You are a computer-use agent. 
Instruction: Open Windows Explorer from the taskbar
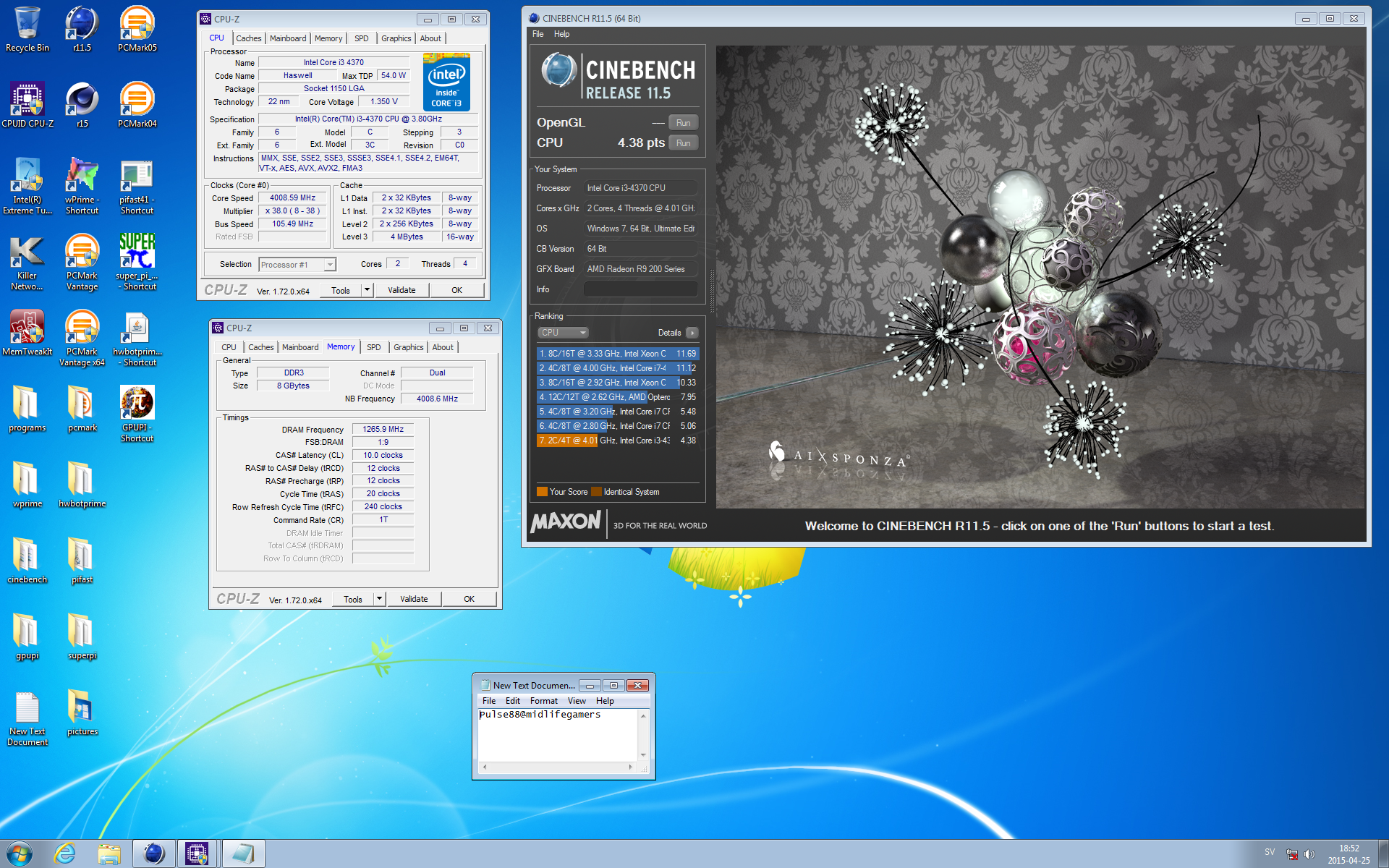pyautogui.click(x=109, y=854)
